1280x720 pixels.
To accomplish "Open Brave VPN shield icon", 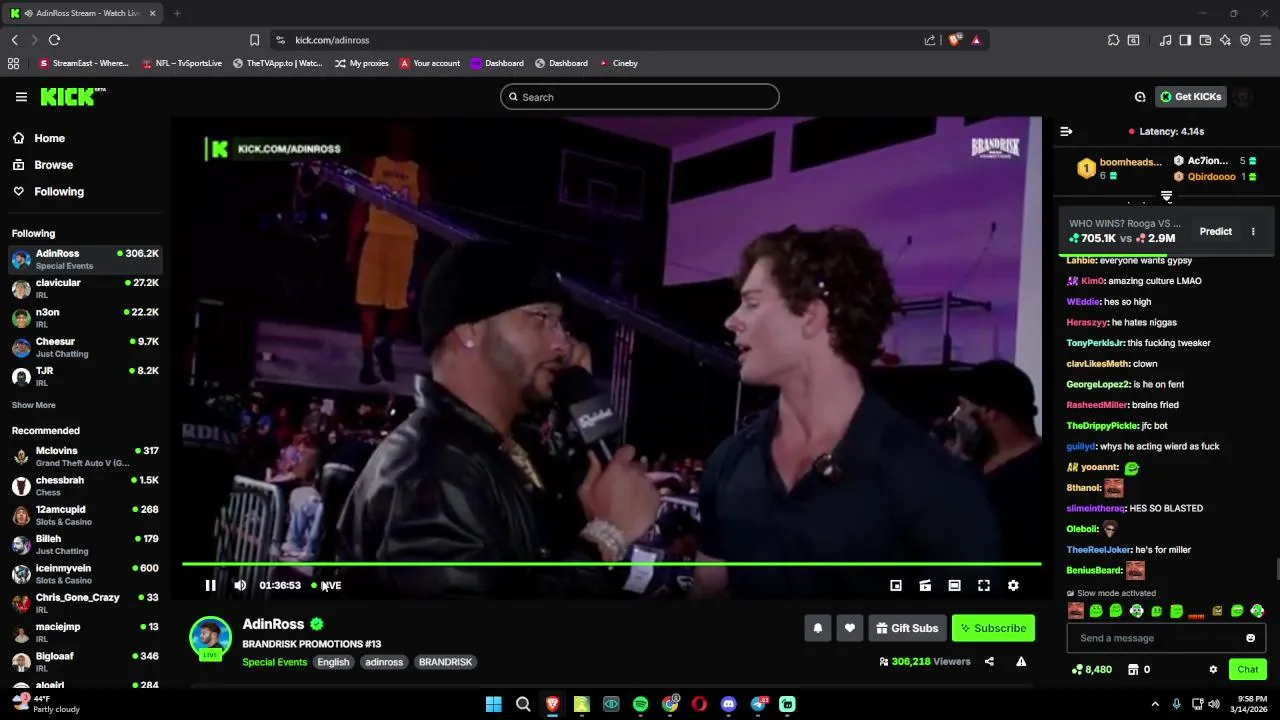I will point(1245,40).
